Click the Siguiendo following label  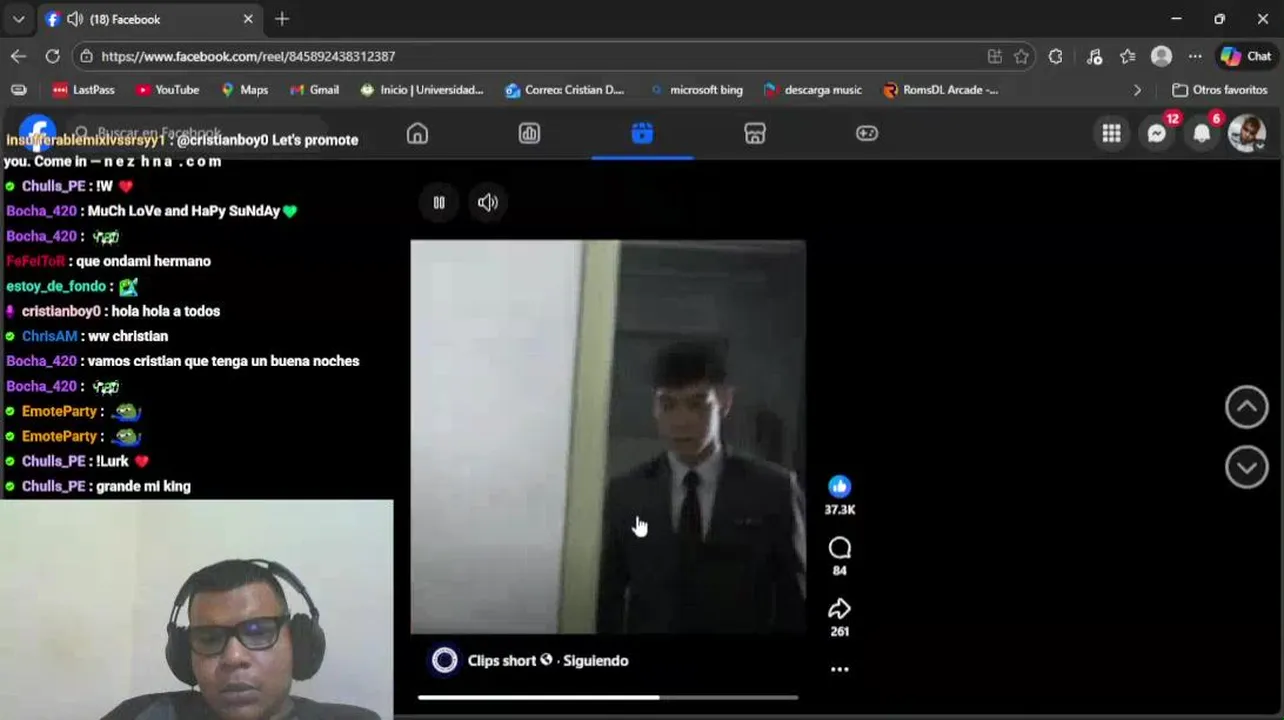point(595,660)
